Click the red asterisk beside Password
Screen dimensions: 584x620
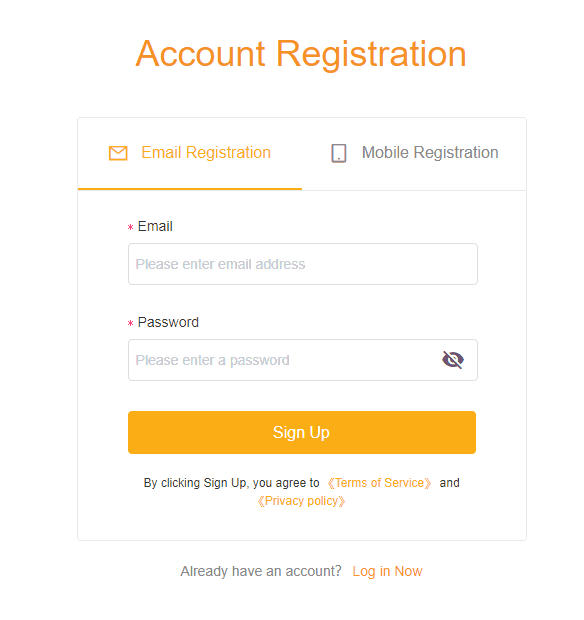(x=130, y=323)
